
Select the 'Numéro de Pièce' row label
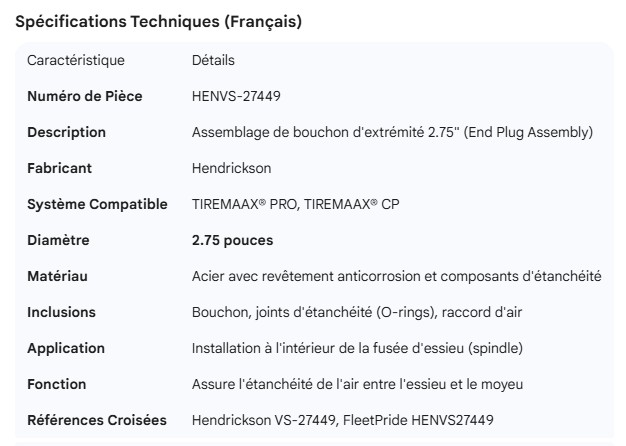pos(85,97)
